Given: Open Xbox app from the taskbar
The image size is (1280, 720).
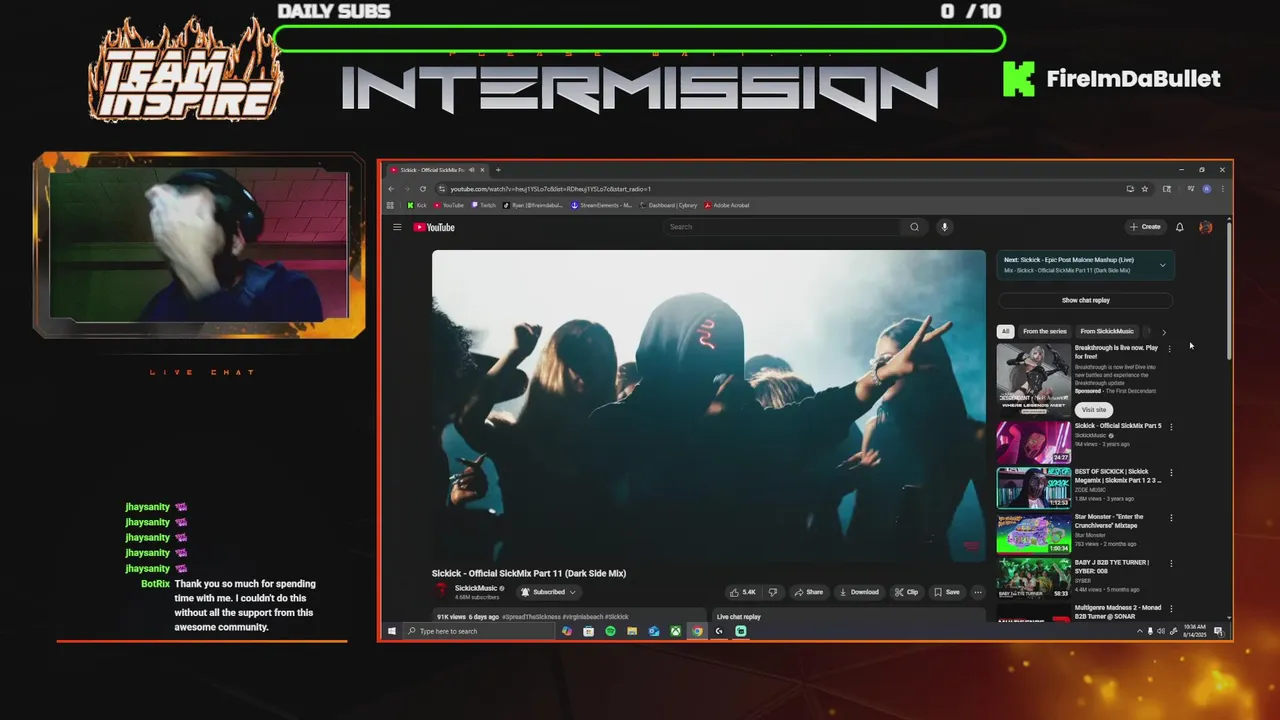Looking at the screenshot, I should coord(676,631).
